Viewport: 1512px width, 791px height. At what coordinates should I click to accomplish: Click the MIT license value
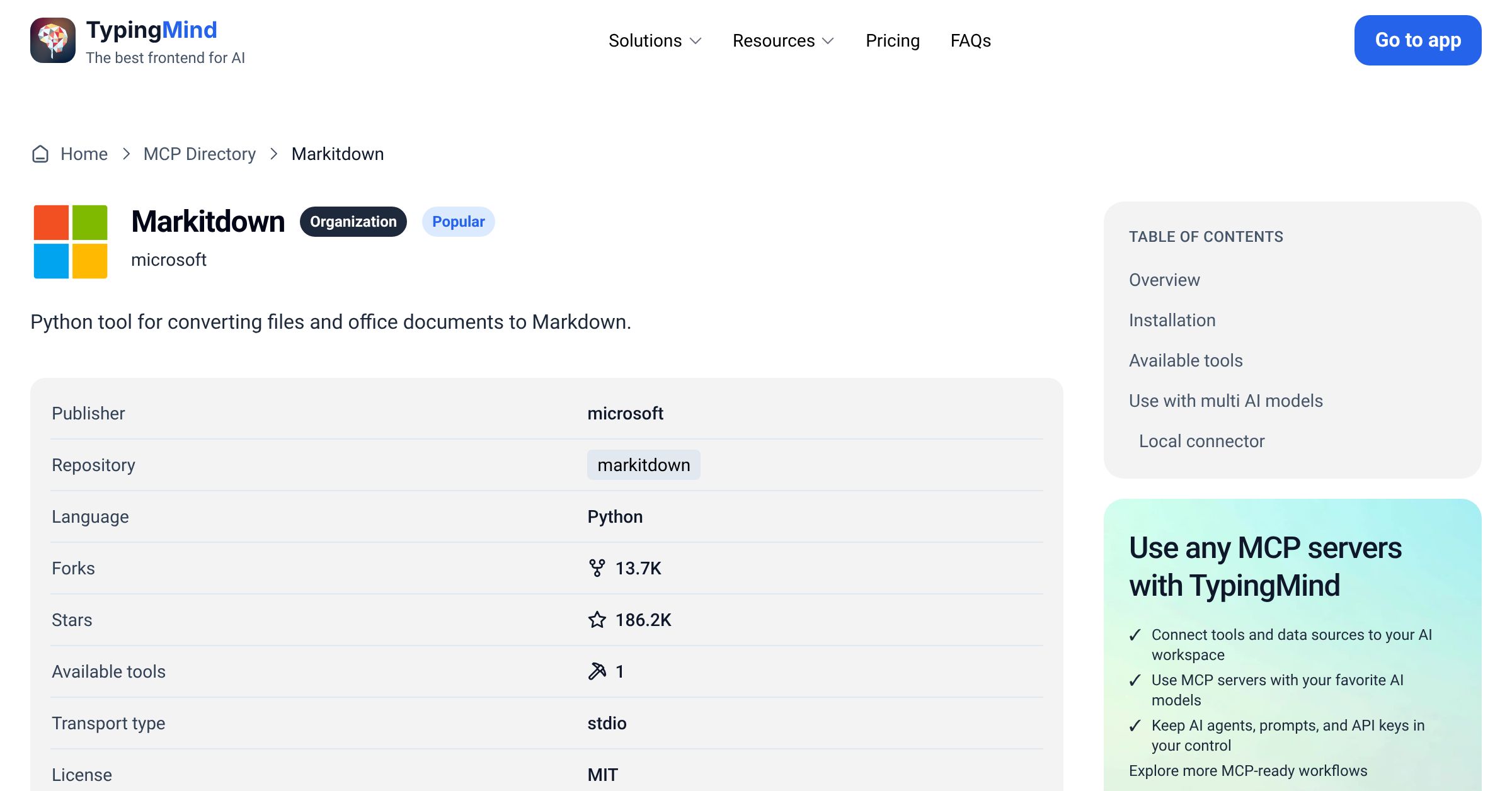pos(603,775)
